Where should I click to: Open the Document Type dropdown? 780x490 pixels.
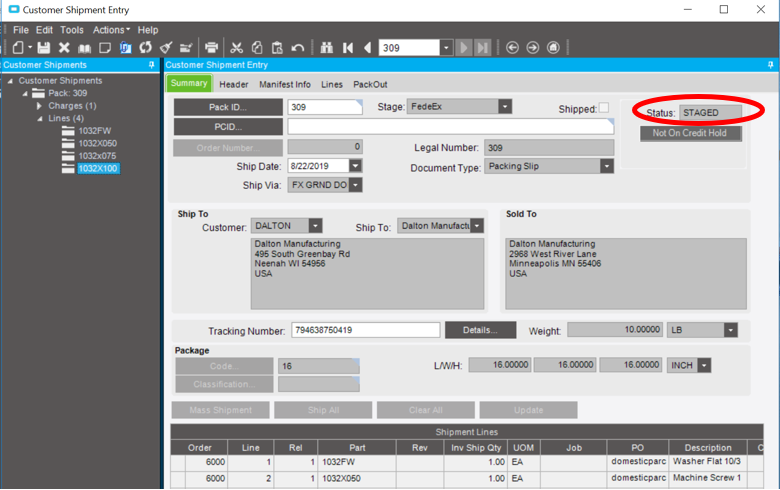606,166
